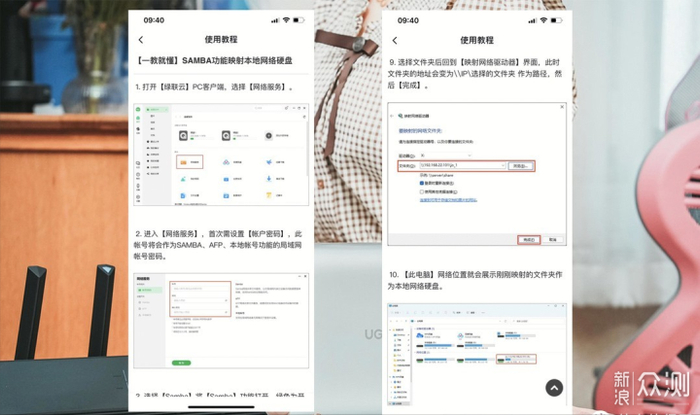Click the orange network service icon highlighted in red
The image size is (700, 415).
point(184,162)
